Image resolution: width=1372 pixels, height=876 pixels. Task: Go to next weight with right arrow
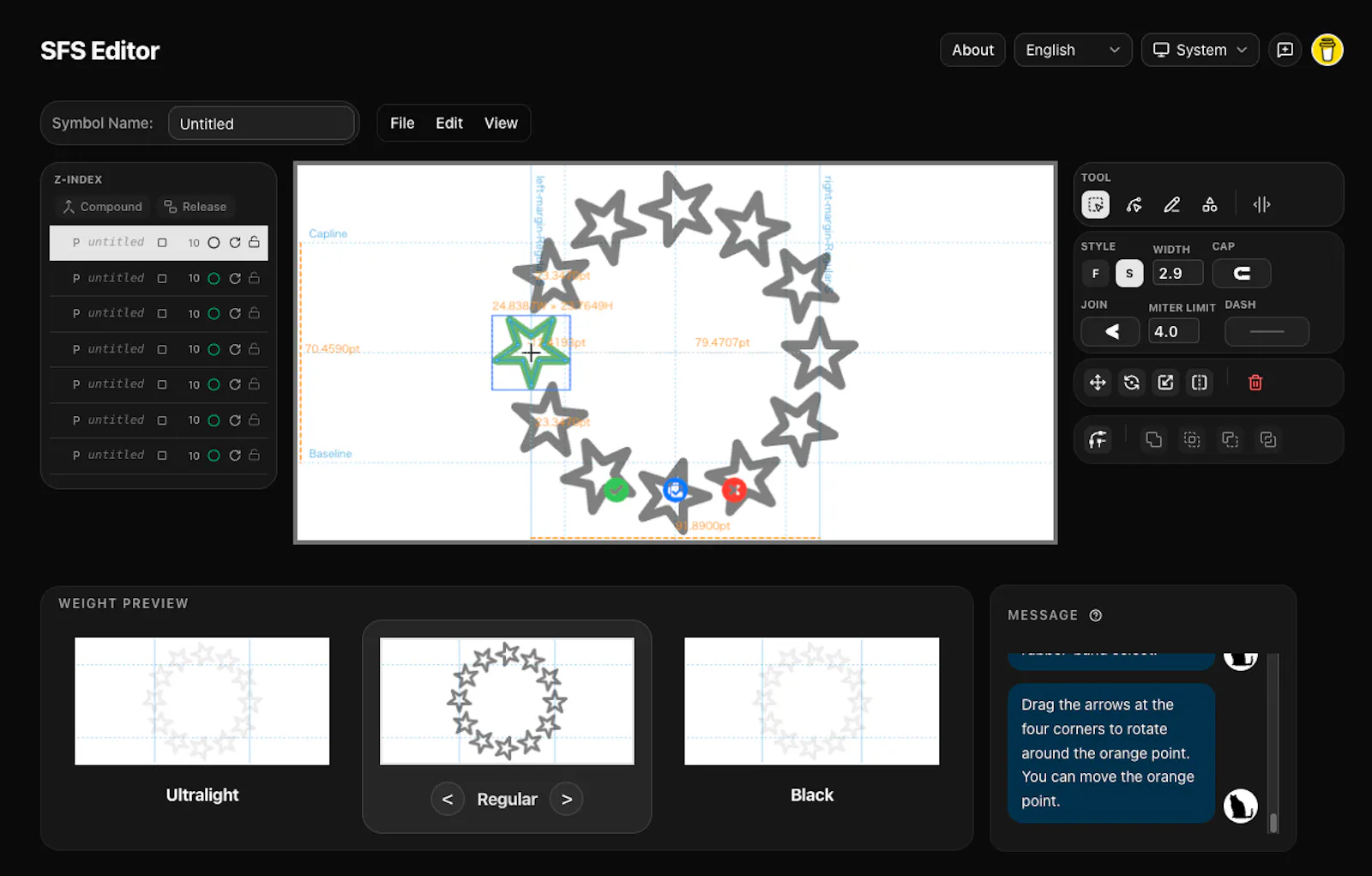point(567,799)
